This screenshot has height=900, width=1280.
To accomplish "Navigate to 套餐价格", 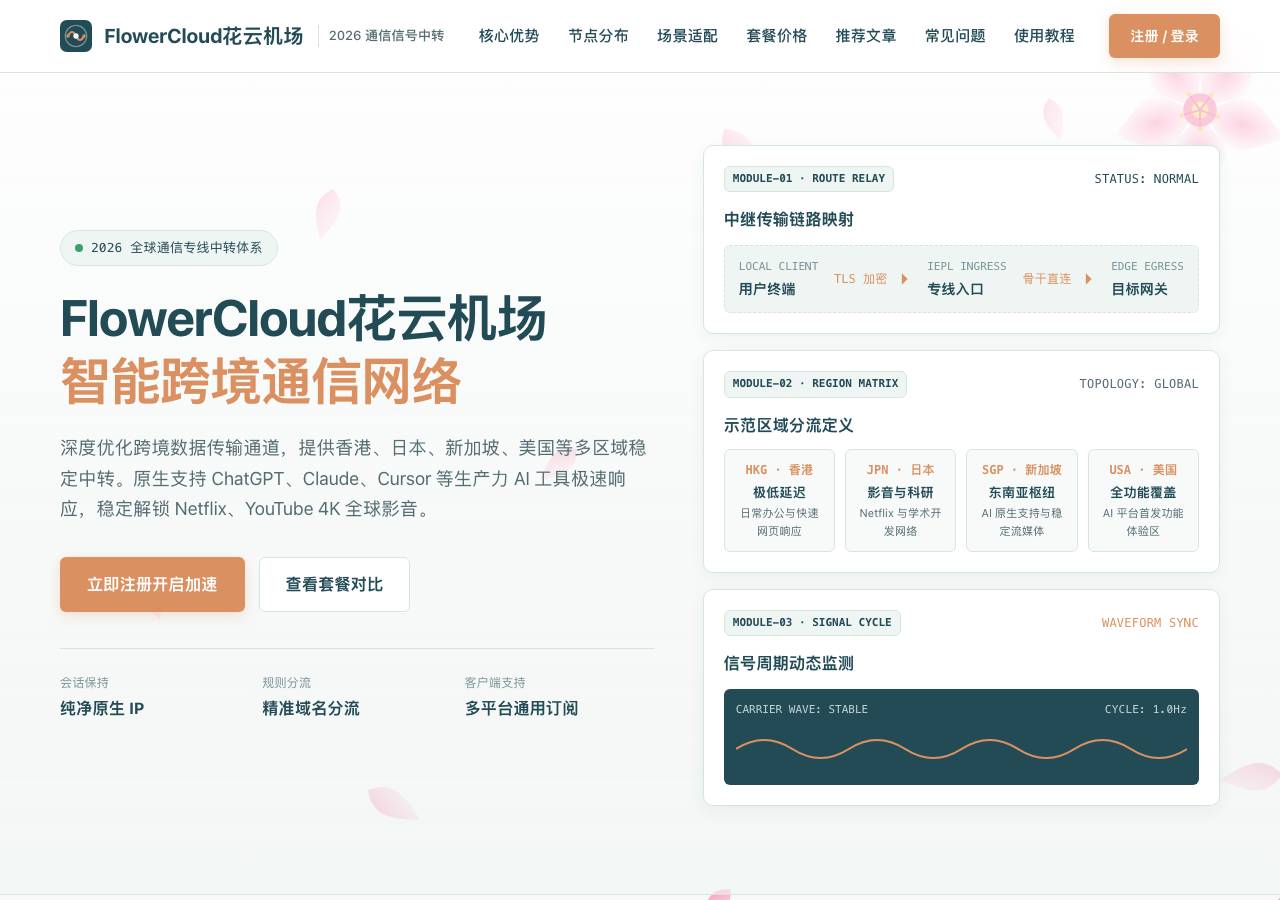I will [777, 36].
